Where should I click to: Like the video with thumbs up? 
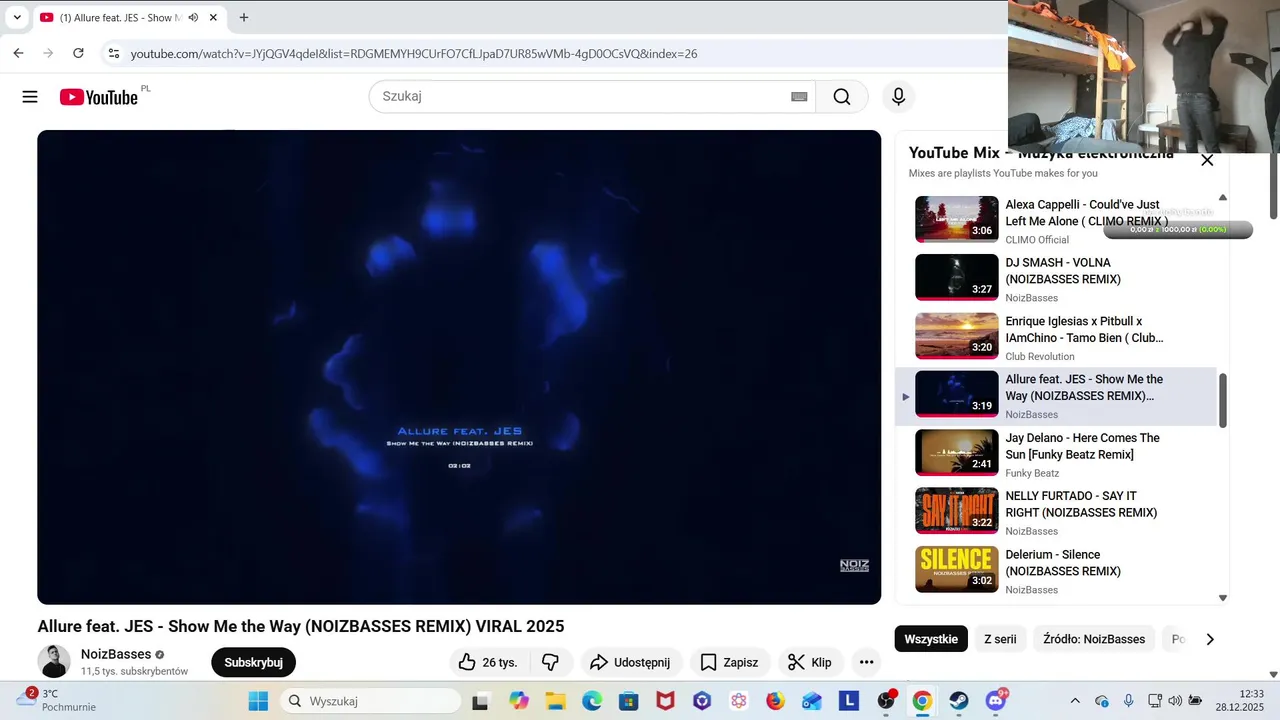tap(488, 662)
